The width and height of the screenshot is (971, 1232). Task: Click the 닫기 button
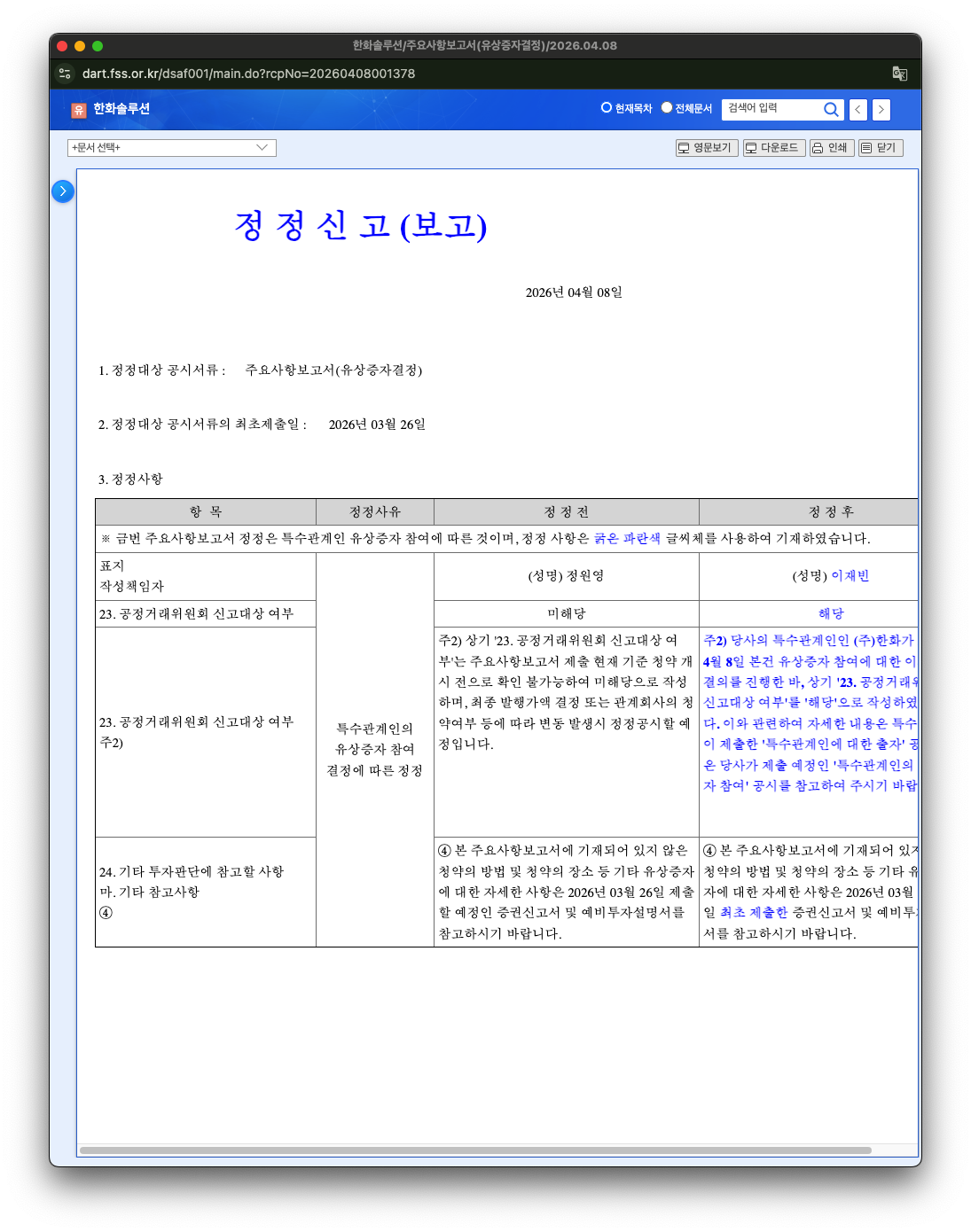881,148
